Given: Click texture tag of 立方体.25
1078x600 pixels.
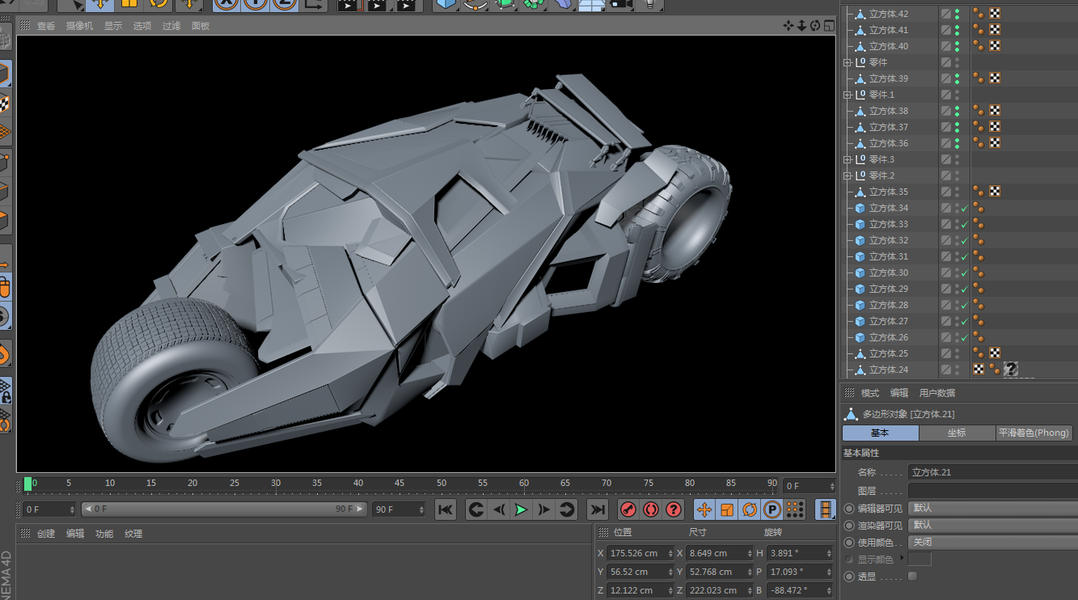Looking at the screenshot, I should coord(995,353).
